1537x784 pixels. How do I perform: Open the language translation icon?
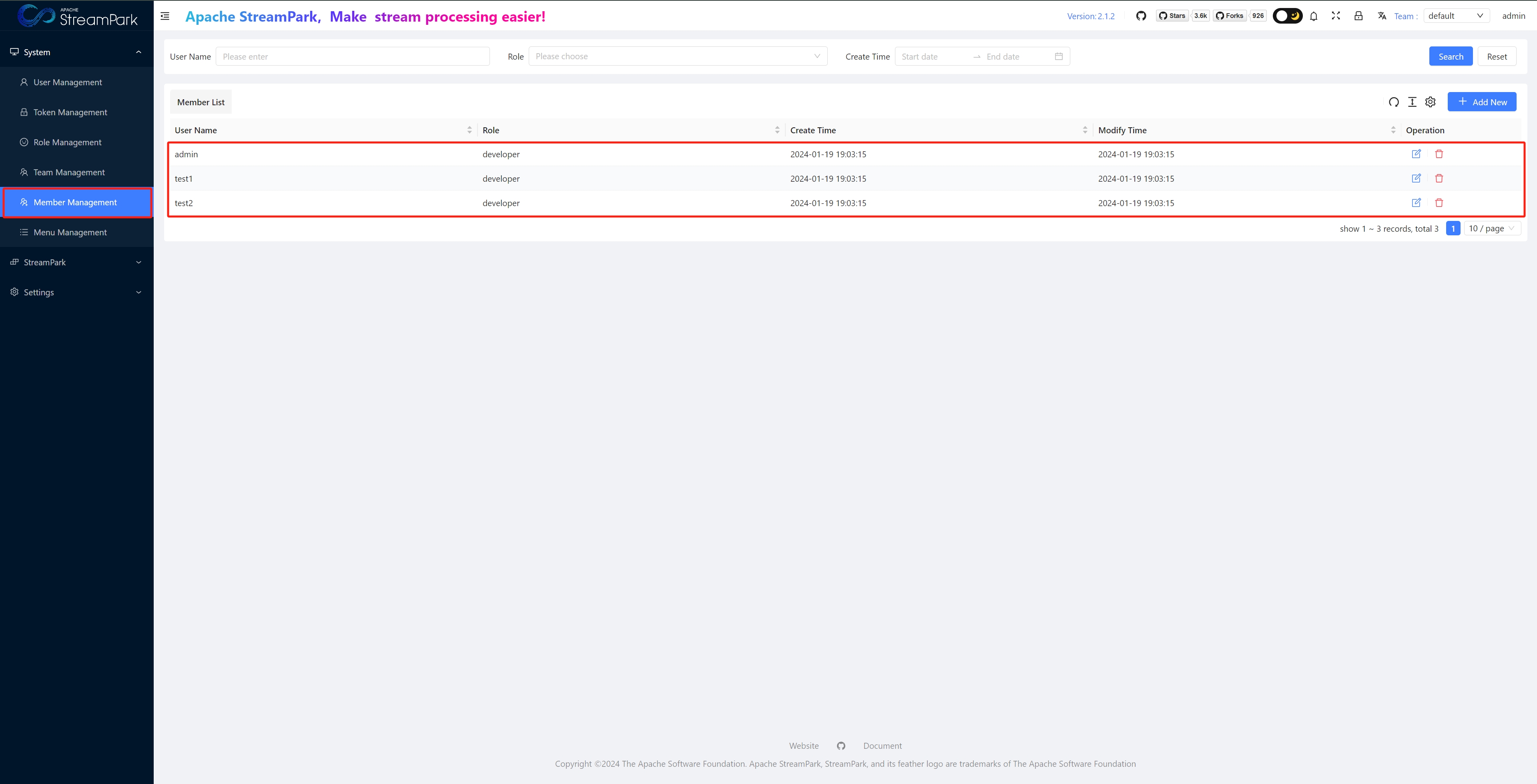1381,16
